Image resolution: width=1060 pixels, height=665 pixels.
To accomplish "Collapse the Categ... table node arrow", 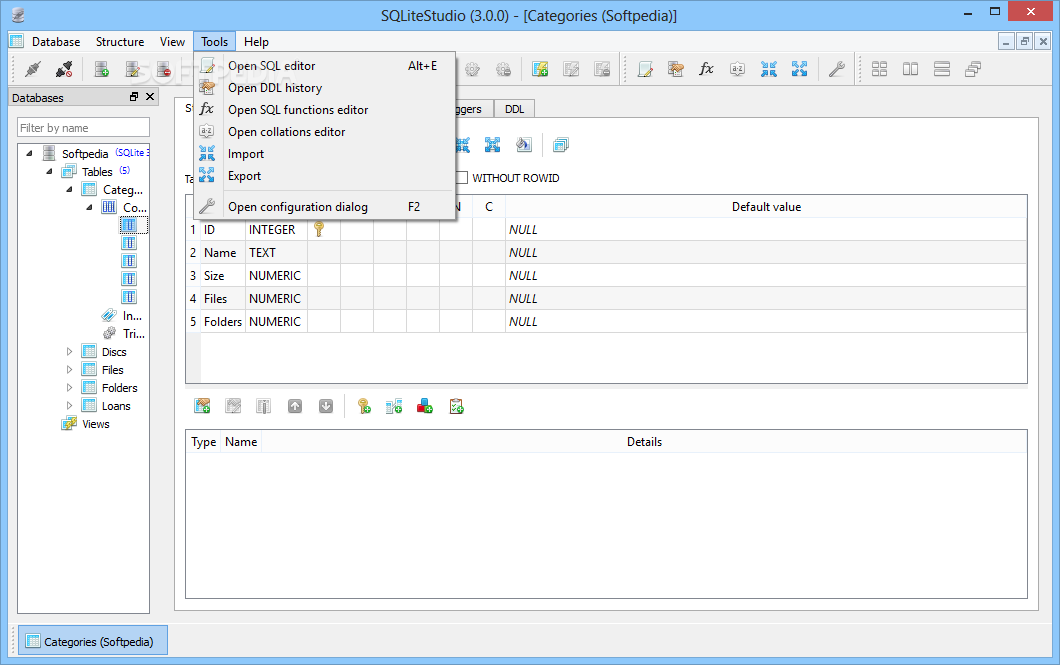I will tap(70, 190).
